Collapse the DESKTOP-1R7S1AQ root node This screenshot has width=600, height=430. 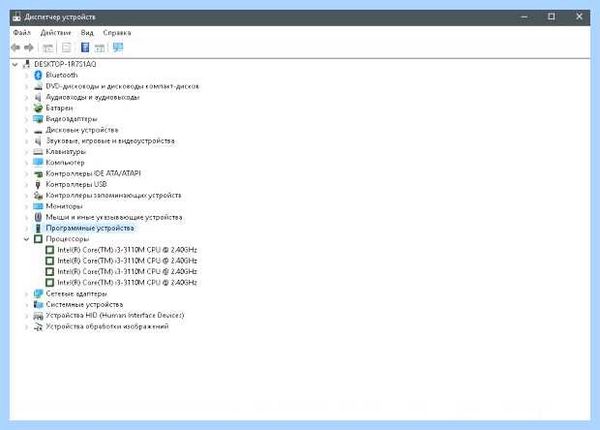tap(15, 64)
